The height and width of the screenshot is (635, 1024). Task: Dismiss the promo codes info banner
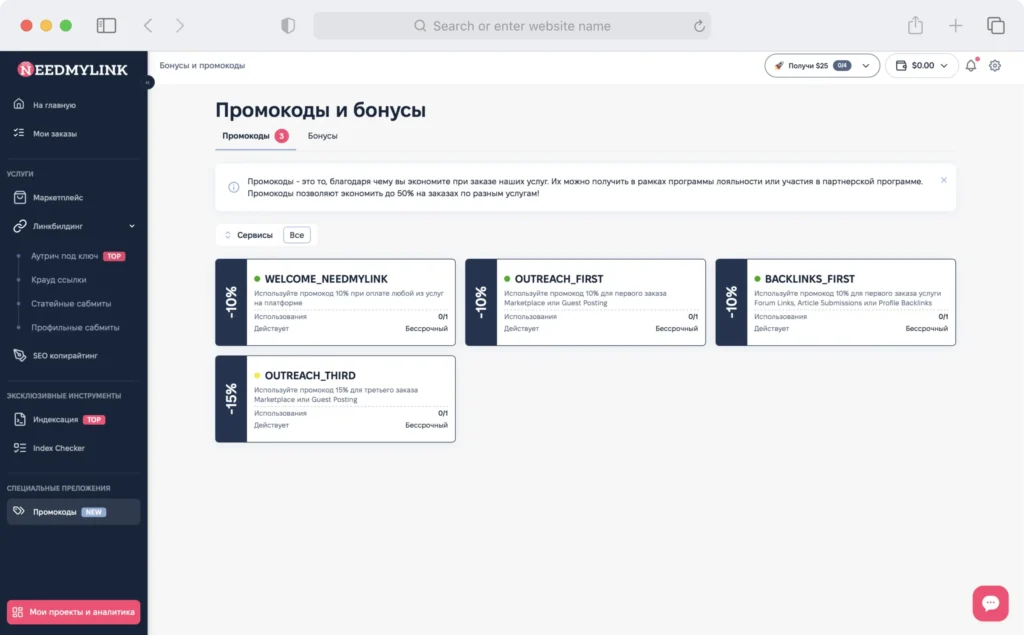(x=944, y=180)
